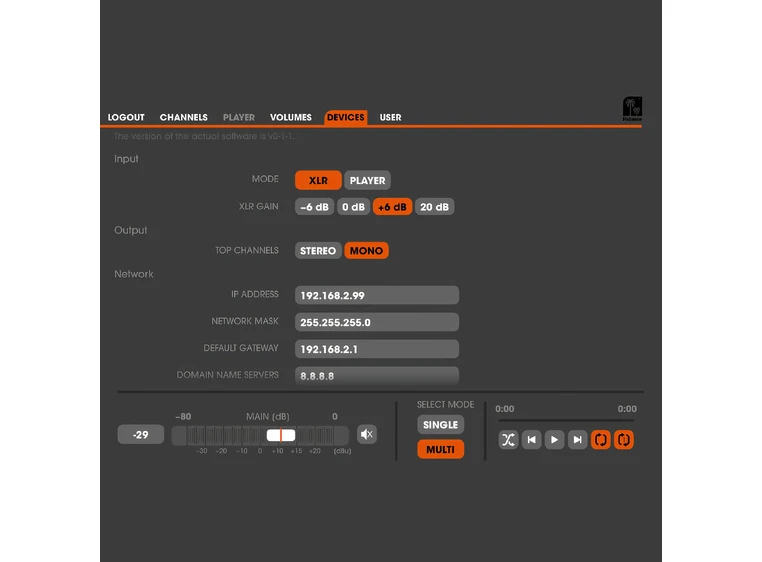Click the MAIN dB volume slider handle
The height and width of the screenshot is (562, 762).
click(281, 435)
